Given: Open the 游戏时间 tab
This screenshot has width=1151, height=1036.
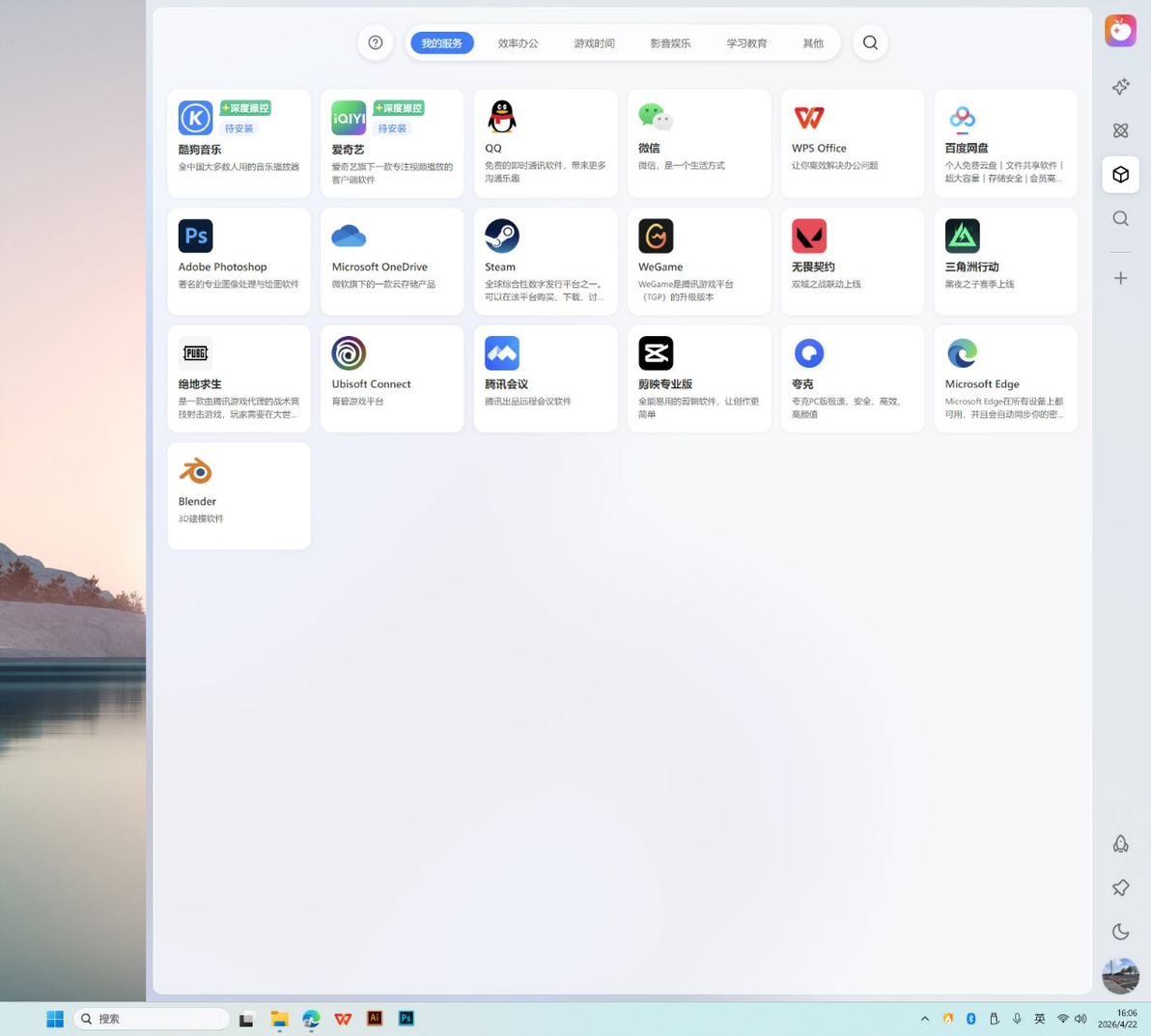Looking at the screenshot, I should pyautogui.click(x=595, y=43).
